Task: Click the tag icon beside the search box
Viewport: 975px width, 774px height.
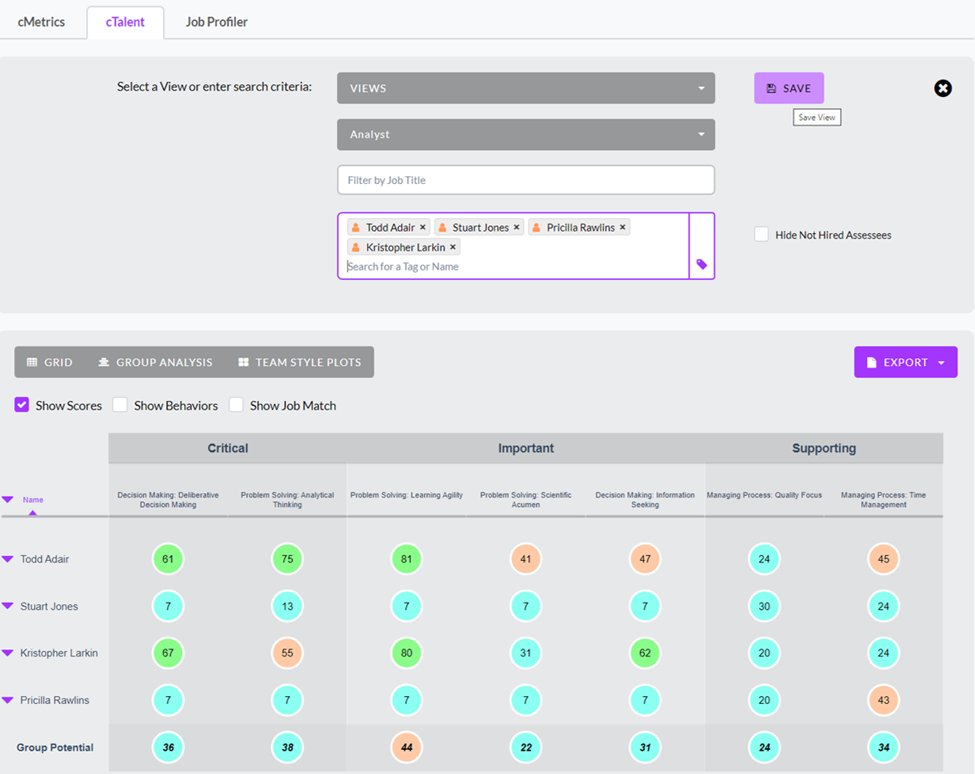Action: coord(702,265)
